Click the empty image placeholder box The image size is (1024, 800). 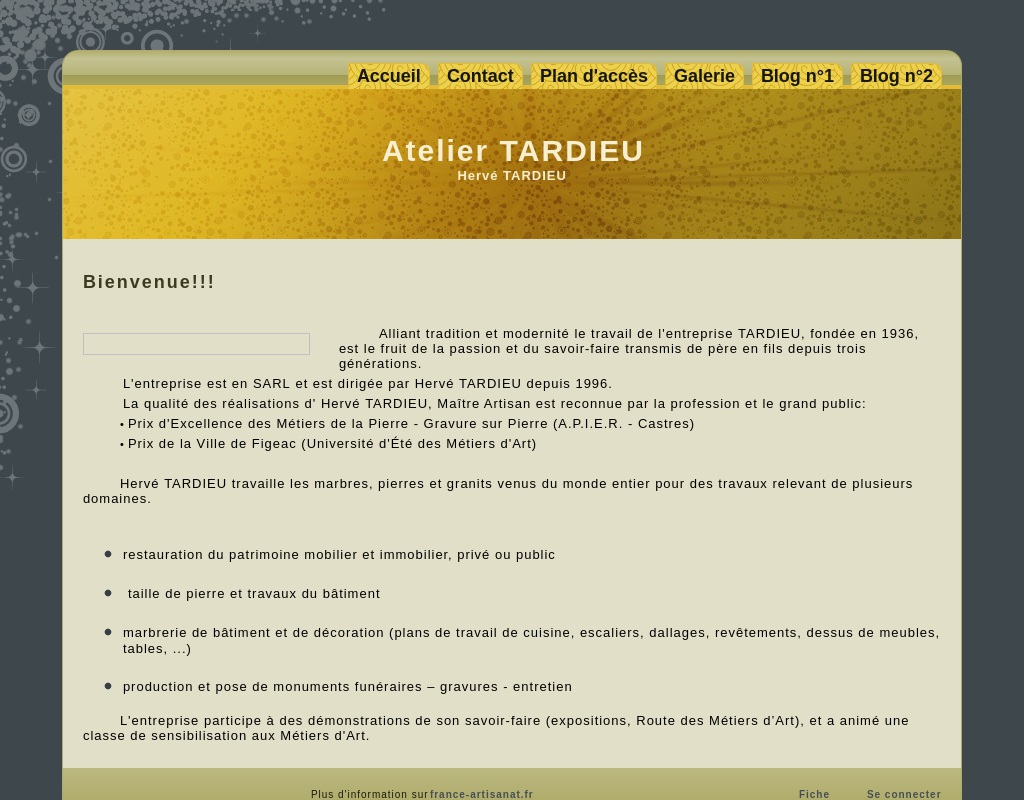[196, 344]
